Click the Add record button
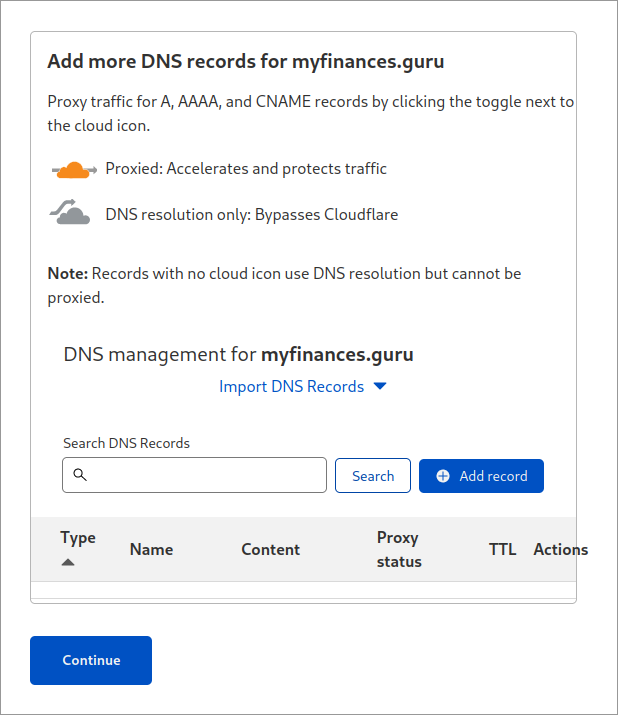The image size is (618, 715). click(481, 476)
